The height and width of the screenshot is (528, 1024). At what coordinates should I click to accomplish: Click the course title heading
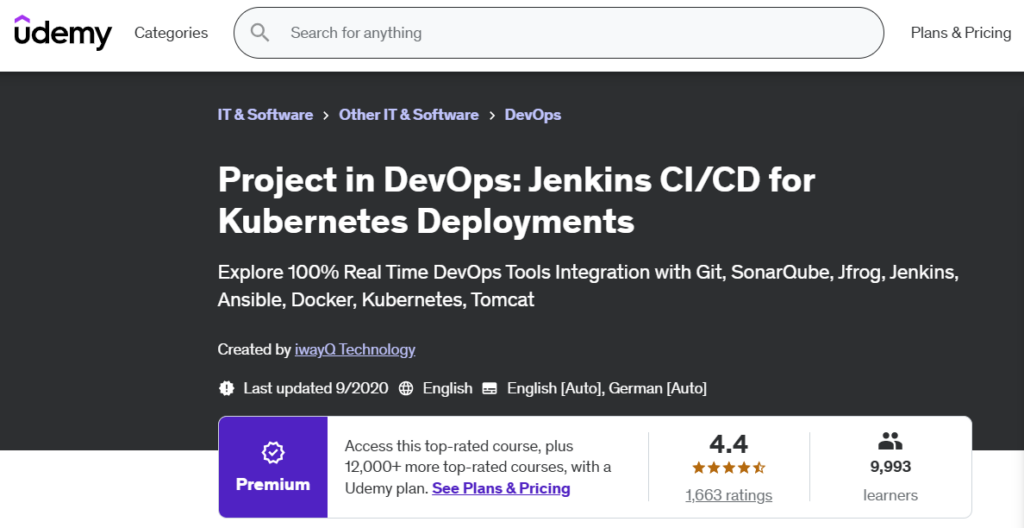coord(517,201)
